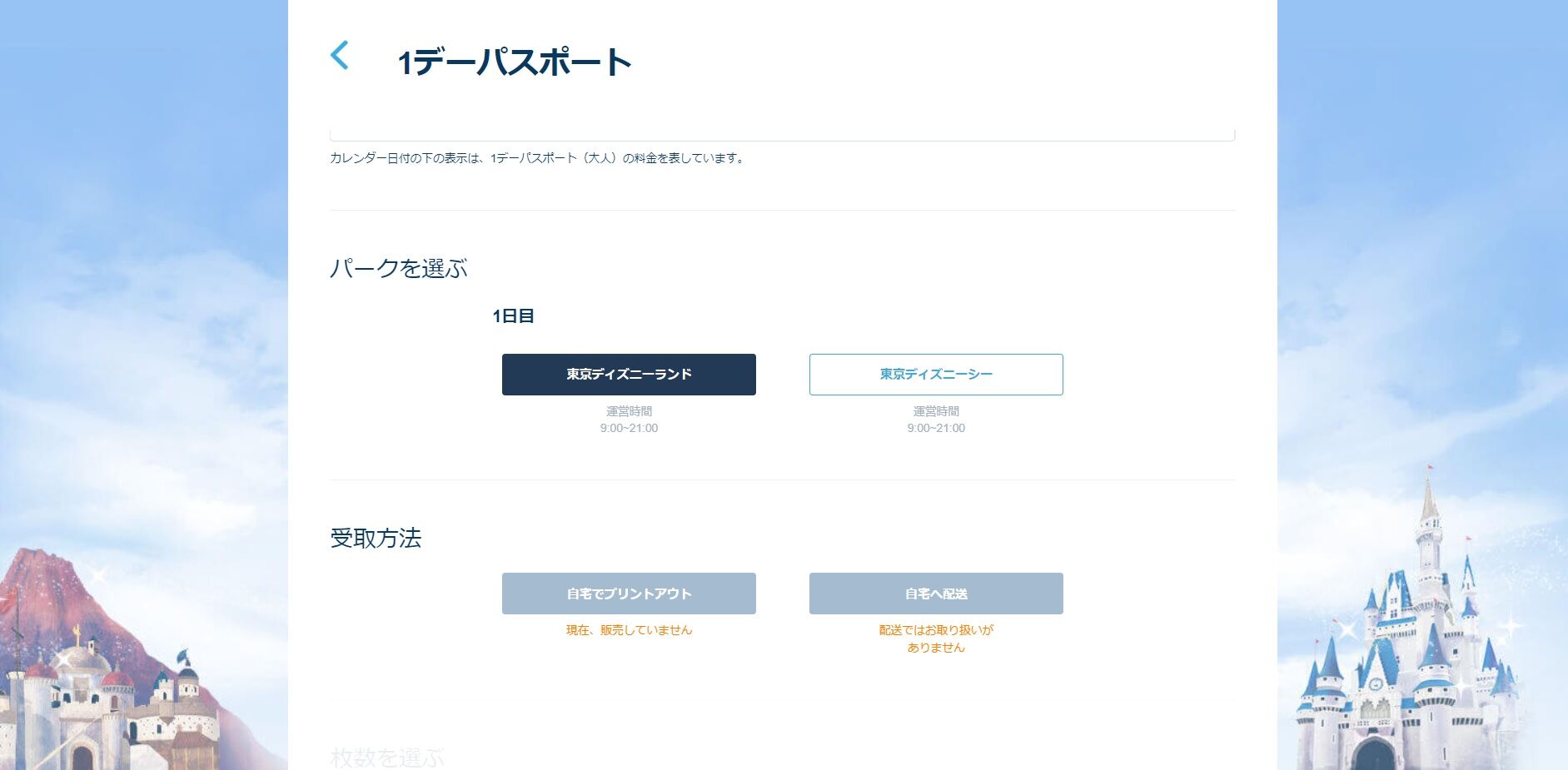Click the calendar note about adult 1デーパスポート price
Image resolution: width=1568 pixels, height=770 pixels.
(x=537, y=158)
